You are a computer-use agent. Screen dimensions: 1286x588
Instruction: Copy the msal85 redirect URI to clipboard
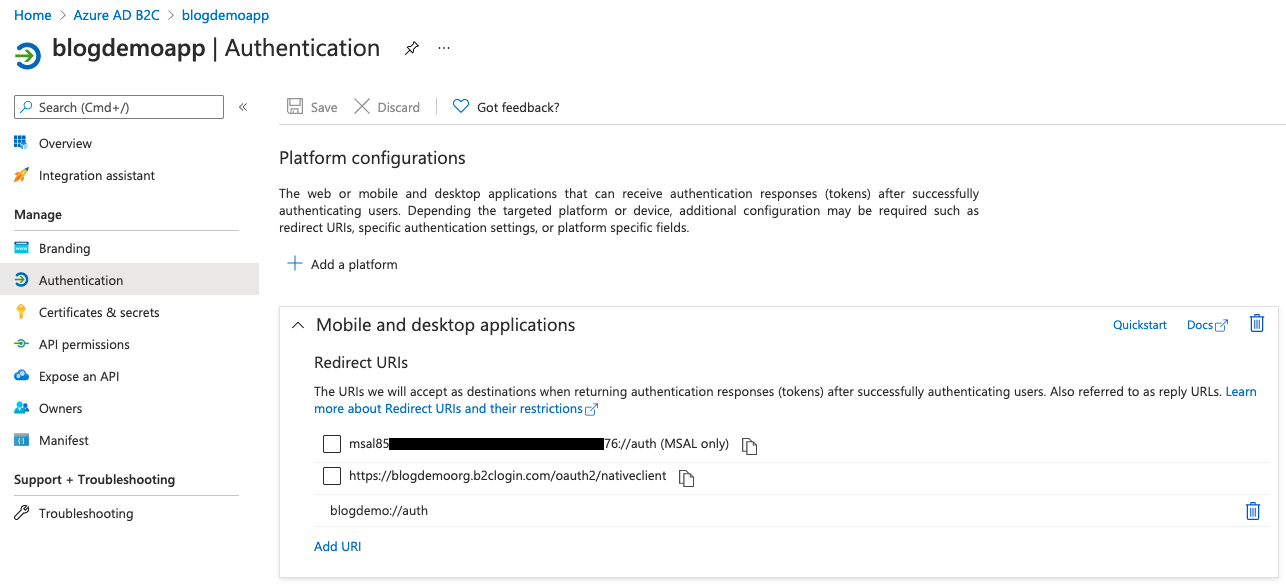coord(750,446)
